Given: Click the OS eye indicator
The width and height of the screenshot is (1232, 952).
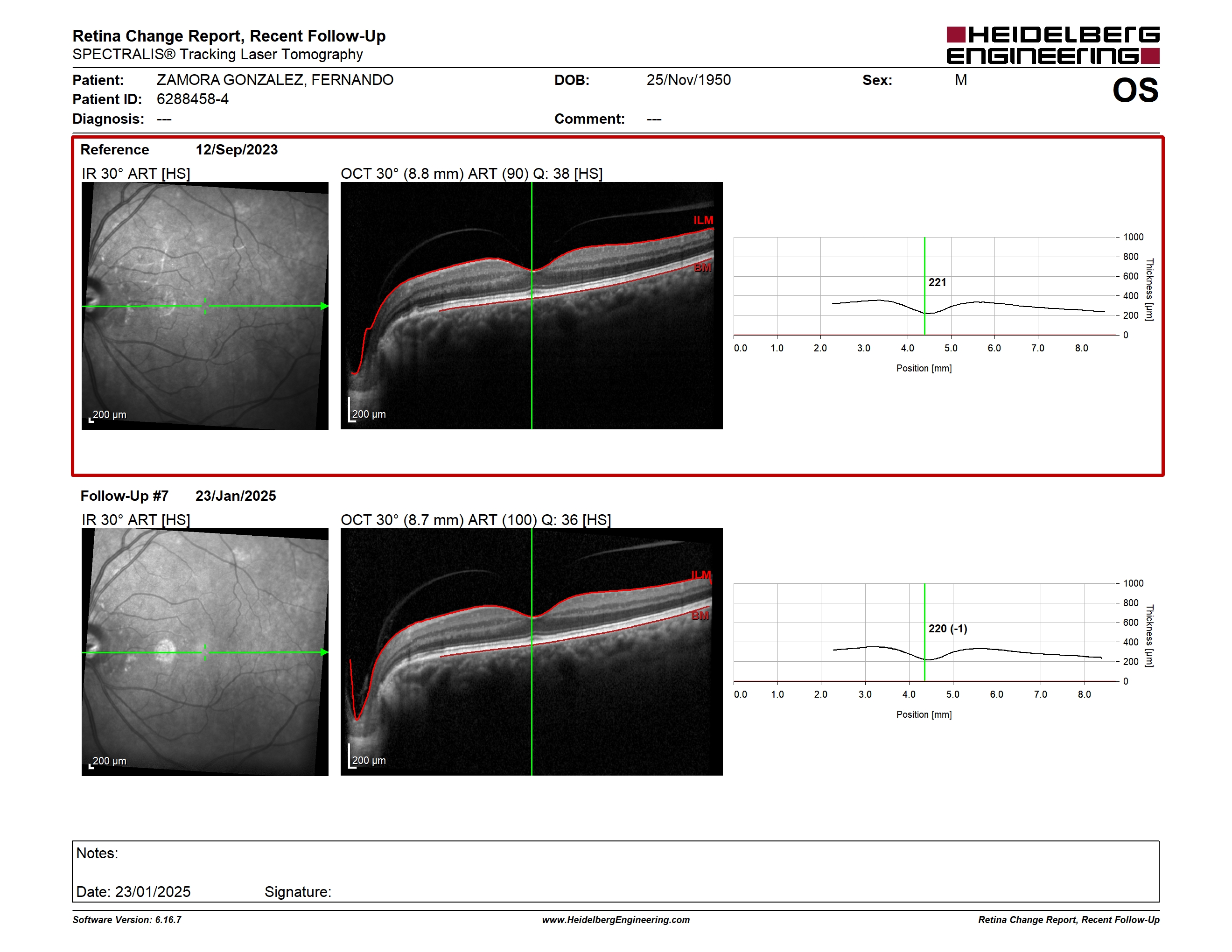Looking at the screenshot, I should [1135, 90].
